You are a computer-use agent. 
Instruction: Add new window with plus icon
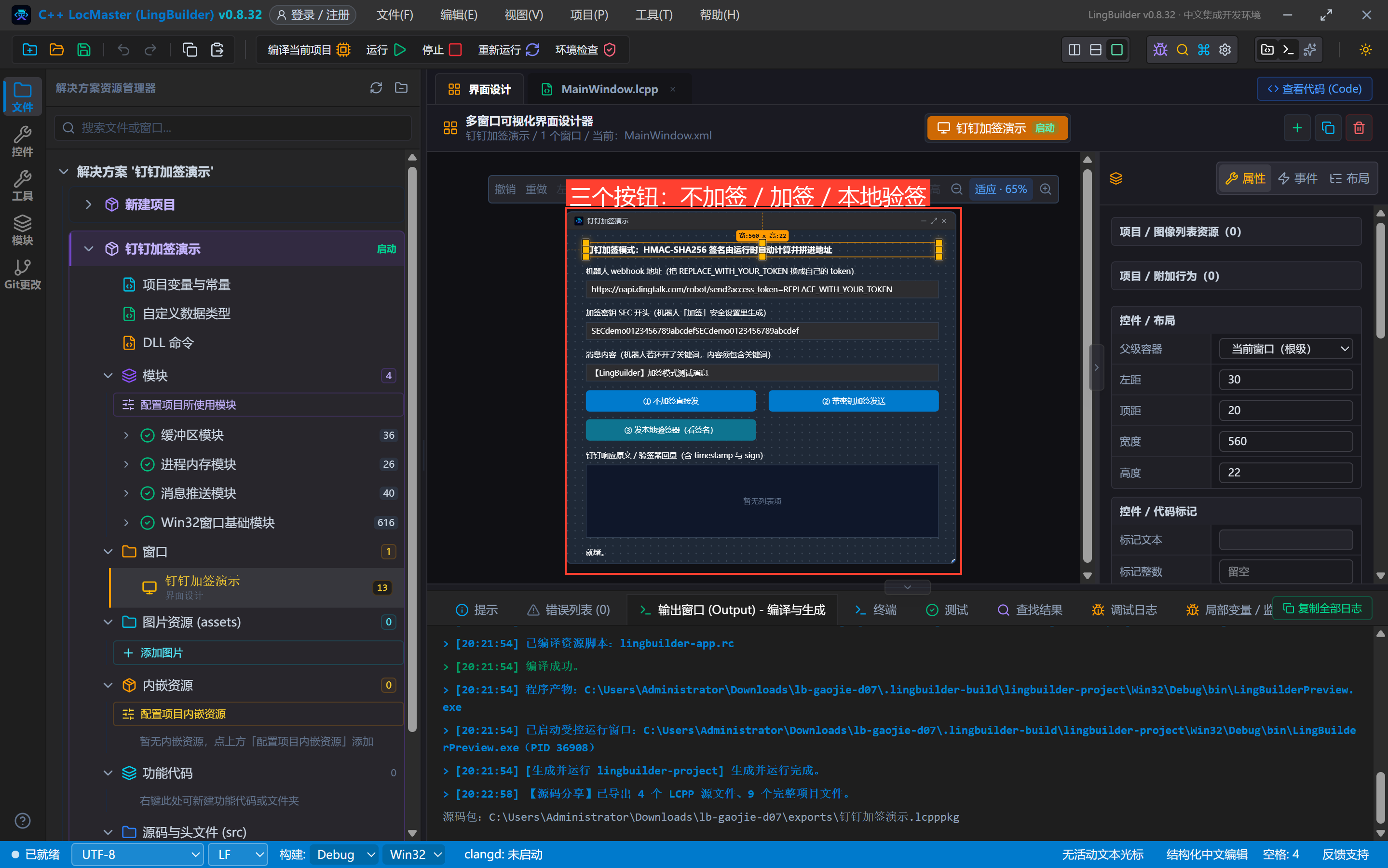pos(1297,128)
